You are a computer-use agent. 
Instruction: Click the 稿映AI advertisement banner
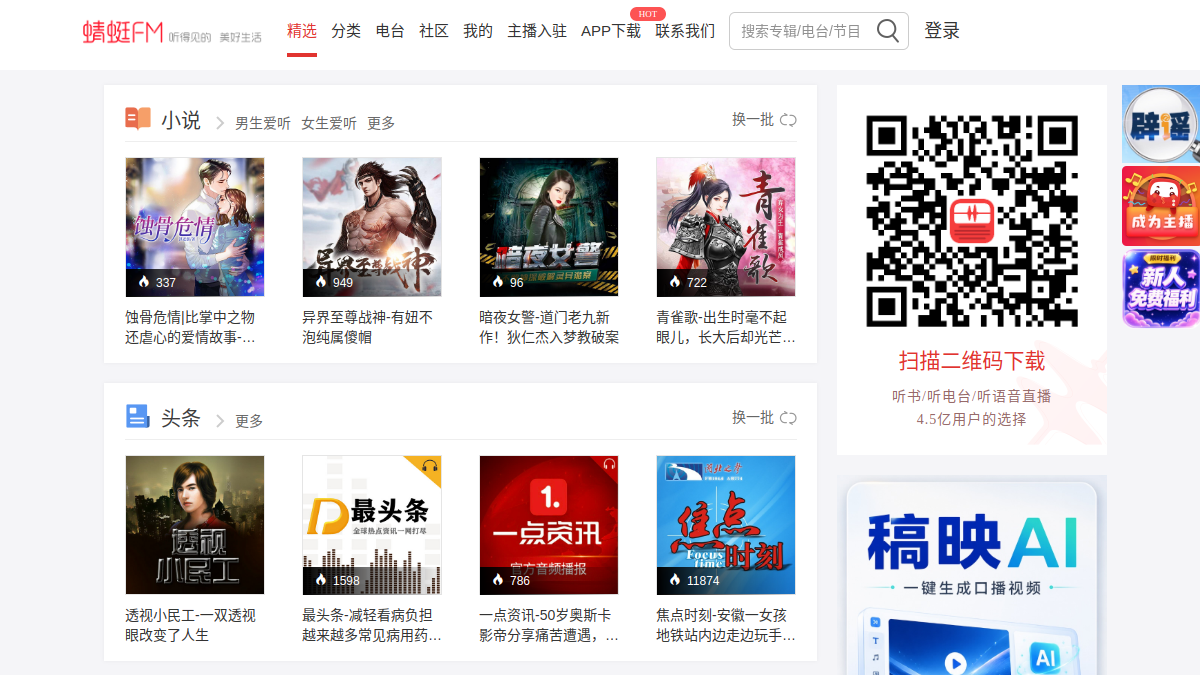pyautogui.click(x=972, y=575)
